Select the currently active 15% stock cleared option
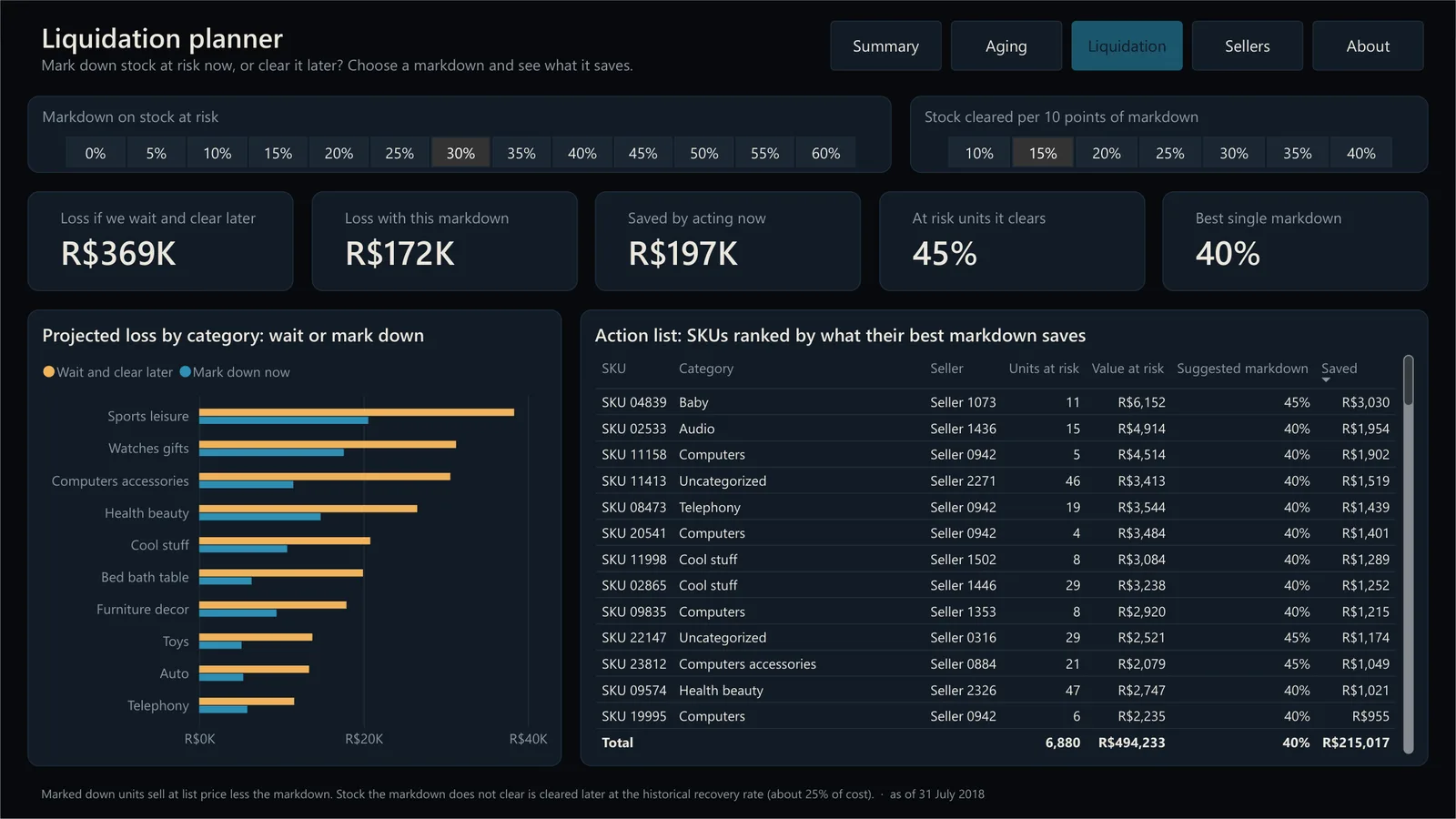1456x819 pixels. 1043,153
